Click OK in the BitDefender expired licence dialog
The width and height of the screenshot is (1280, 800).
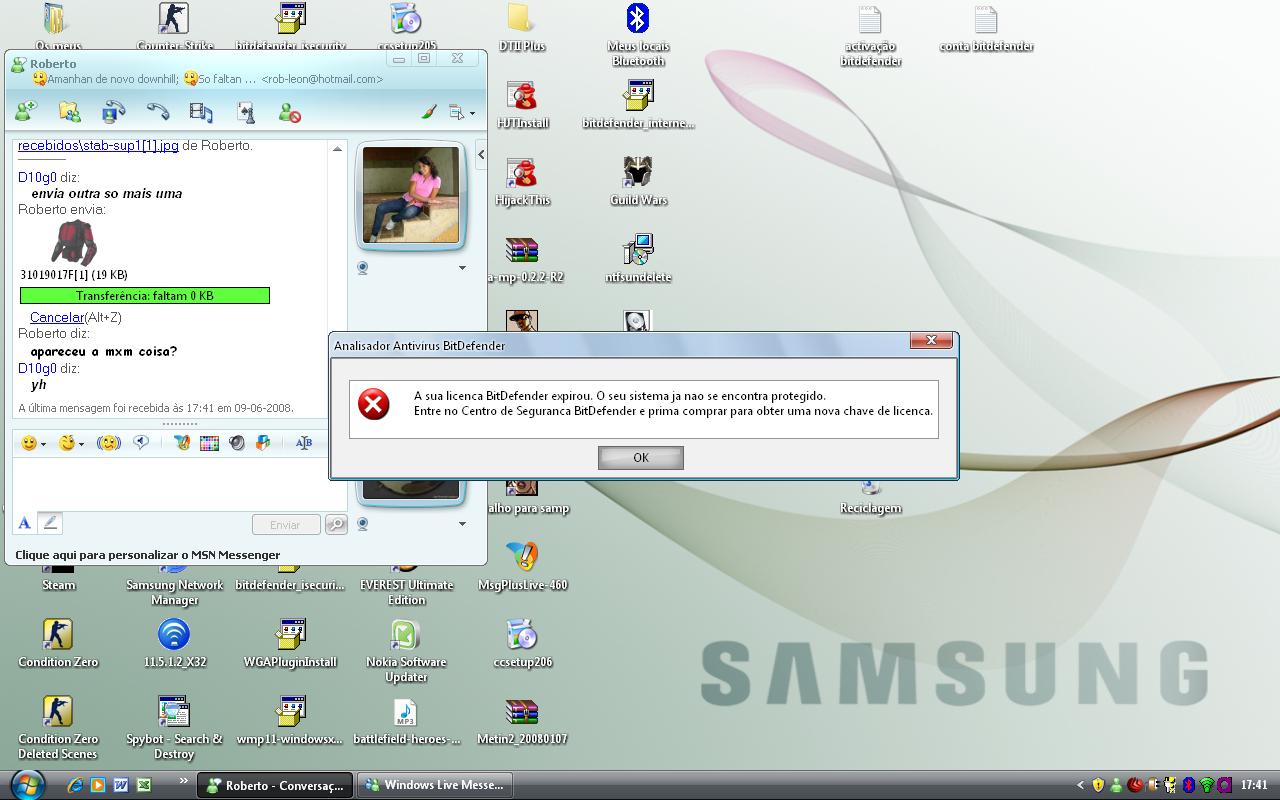point(641,458)
